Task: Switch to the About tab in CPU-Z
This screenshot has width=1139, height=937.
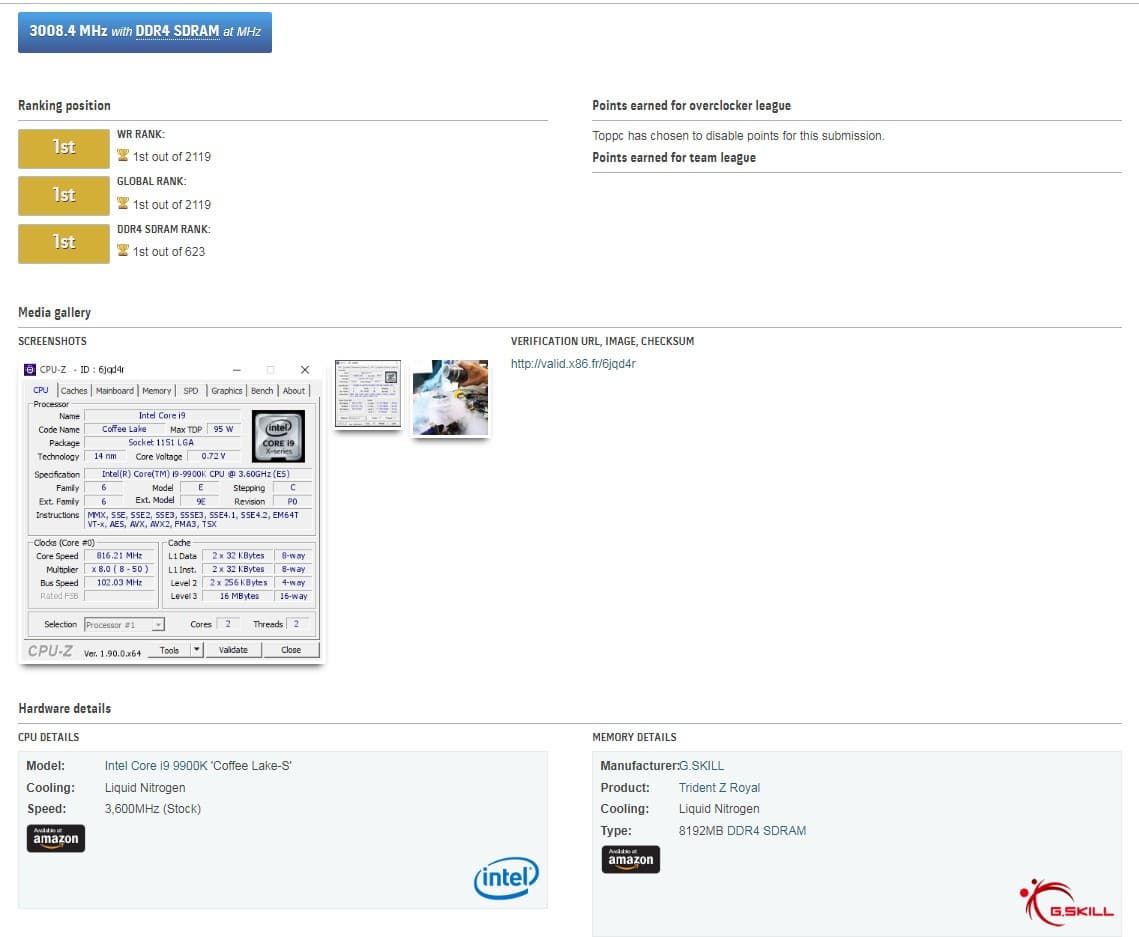Action: [294, 391]
